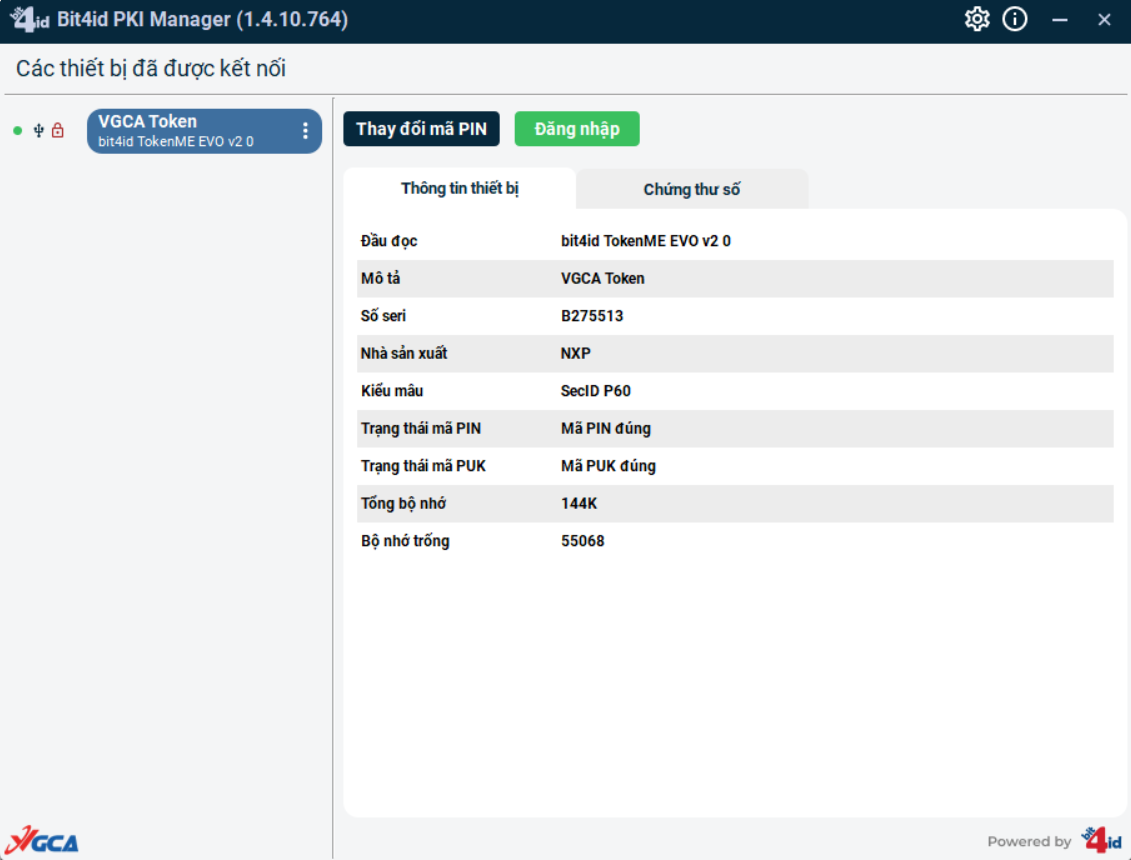Close the PKI Manager window
1131x860 pixels.
pos(1104,20)
